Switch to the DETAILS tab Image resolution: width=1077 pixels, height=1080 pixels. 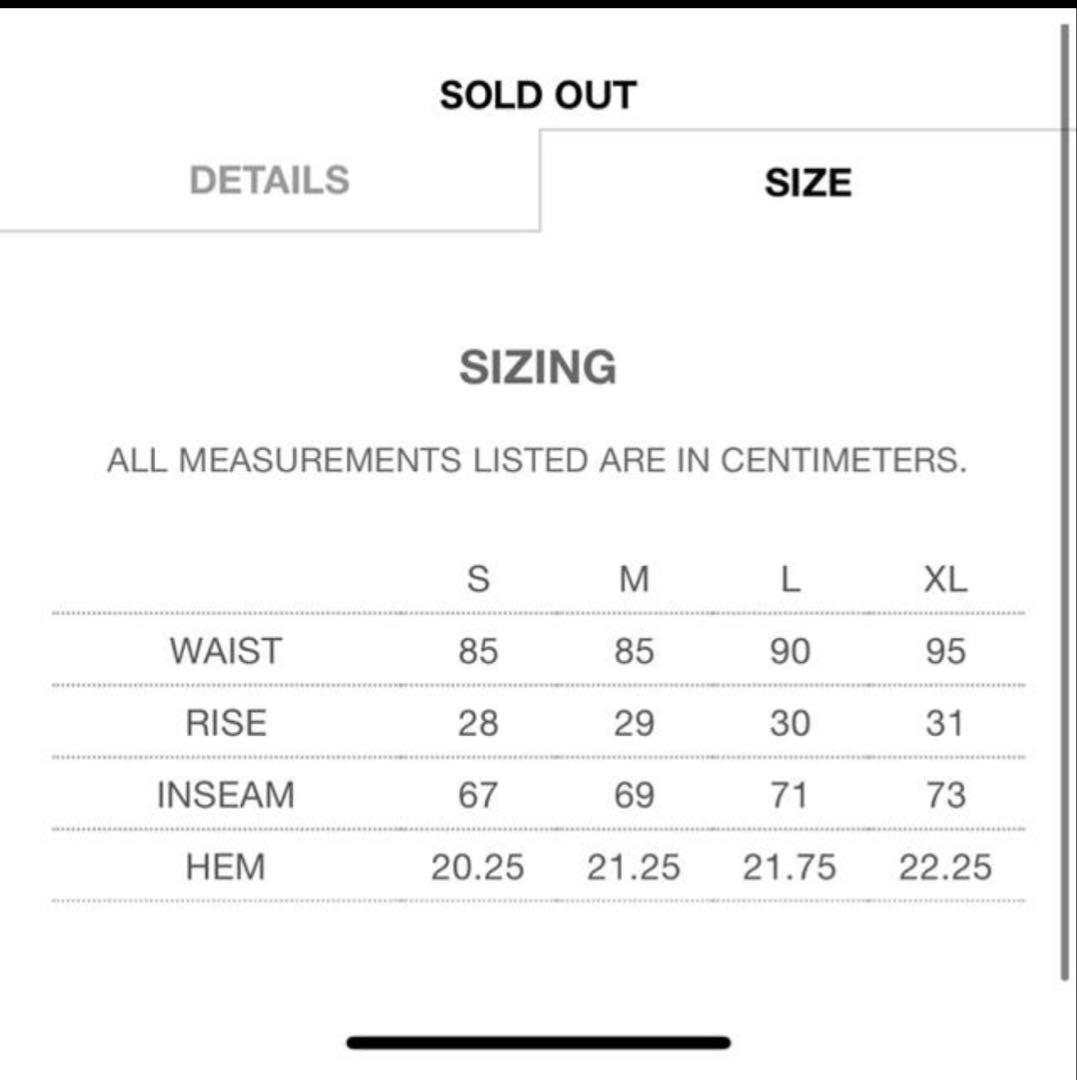coord(269,181)
